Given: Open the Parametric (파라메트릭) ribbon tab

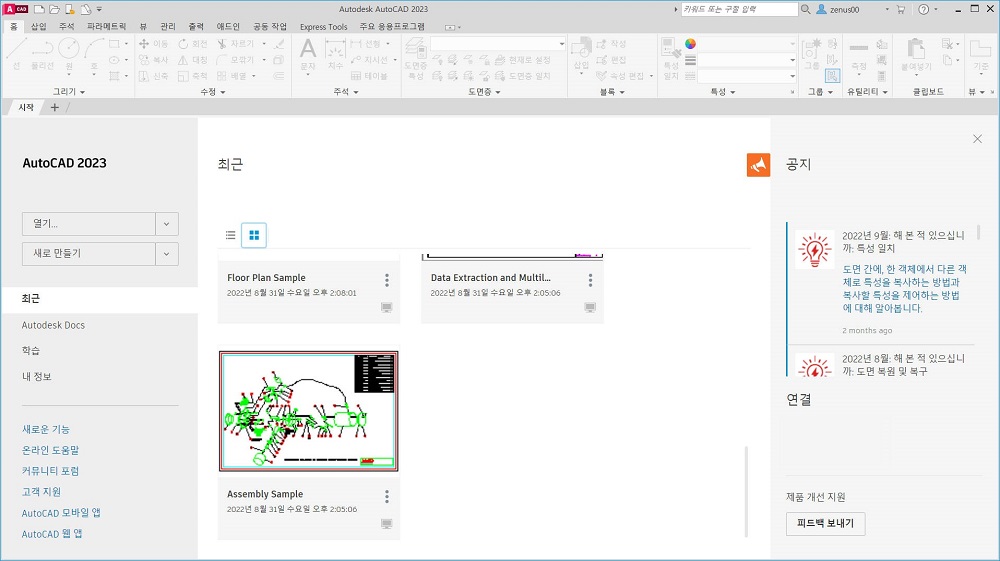Looking at the screenshot, I should (x=107, y=27).
